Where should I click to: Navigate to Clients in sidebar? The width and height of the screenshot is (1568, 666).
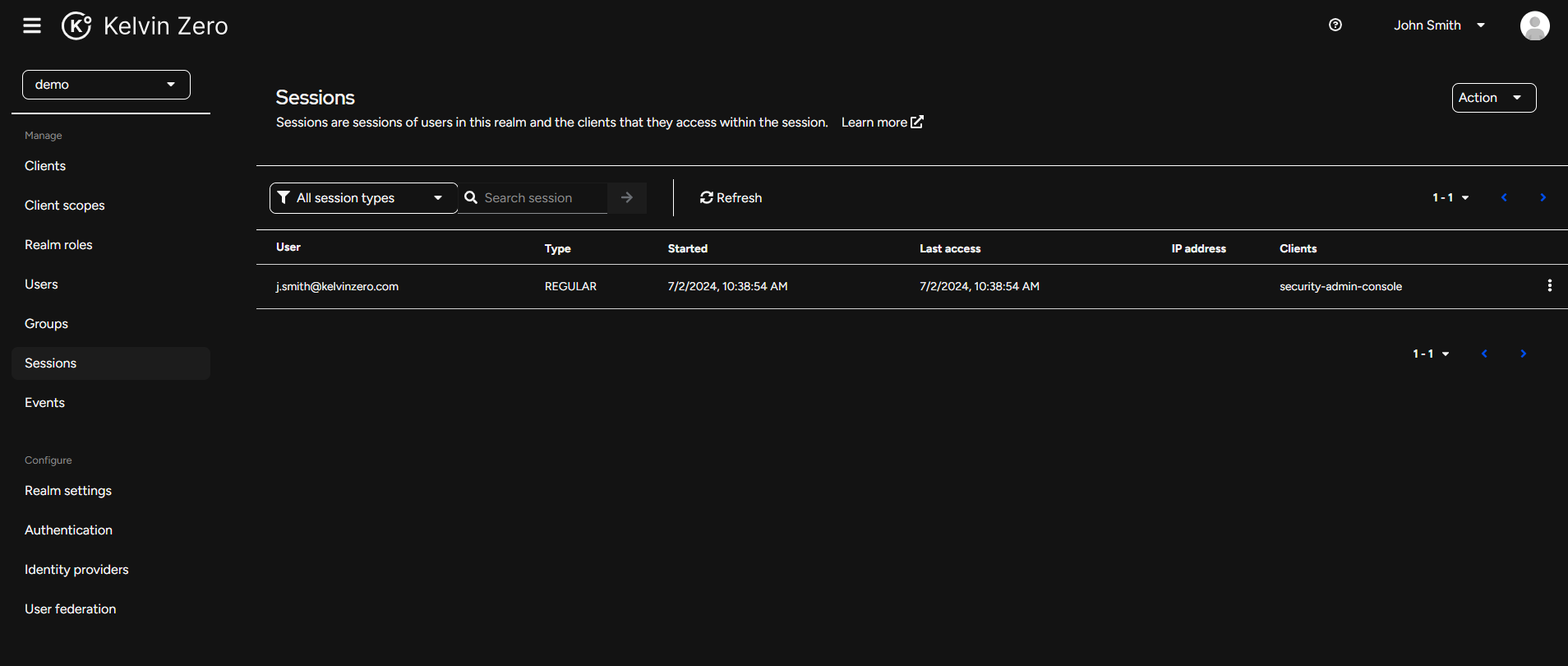pyautogui.click(x=45, y=166)
